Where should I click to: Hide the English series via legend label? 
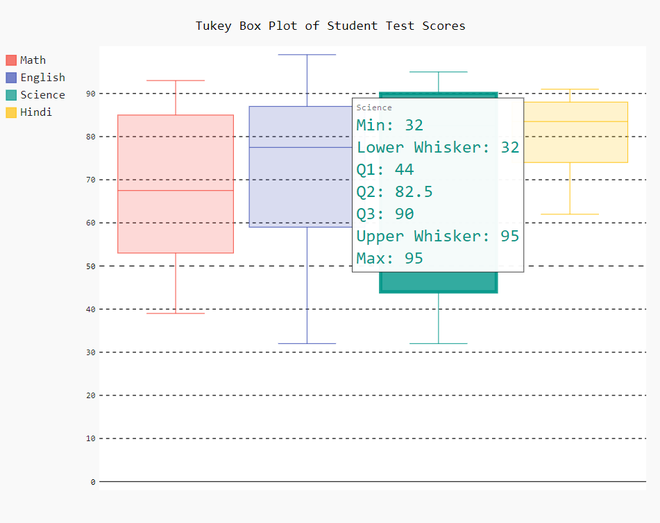42,77
